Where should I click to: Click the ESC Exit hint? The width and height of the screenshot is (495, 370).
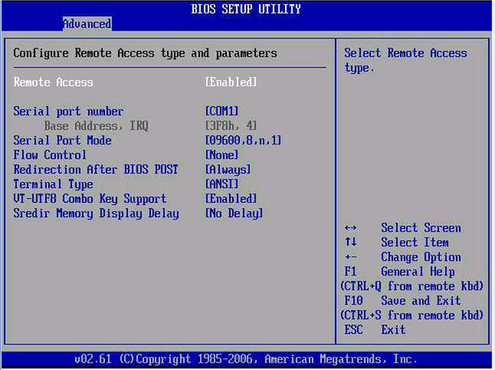[x=375, y=330]
